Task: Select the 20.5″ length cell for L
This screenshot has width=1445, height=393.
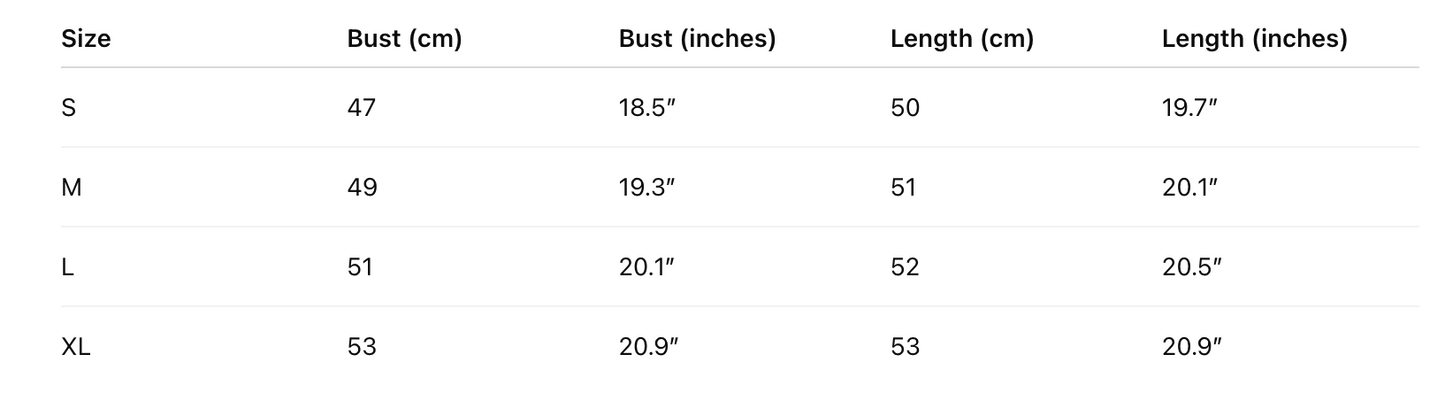Action: pyautogui.click(x=1192, y=267)
